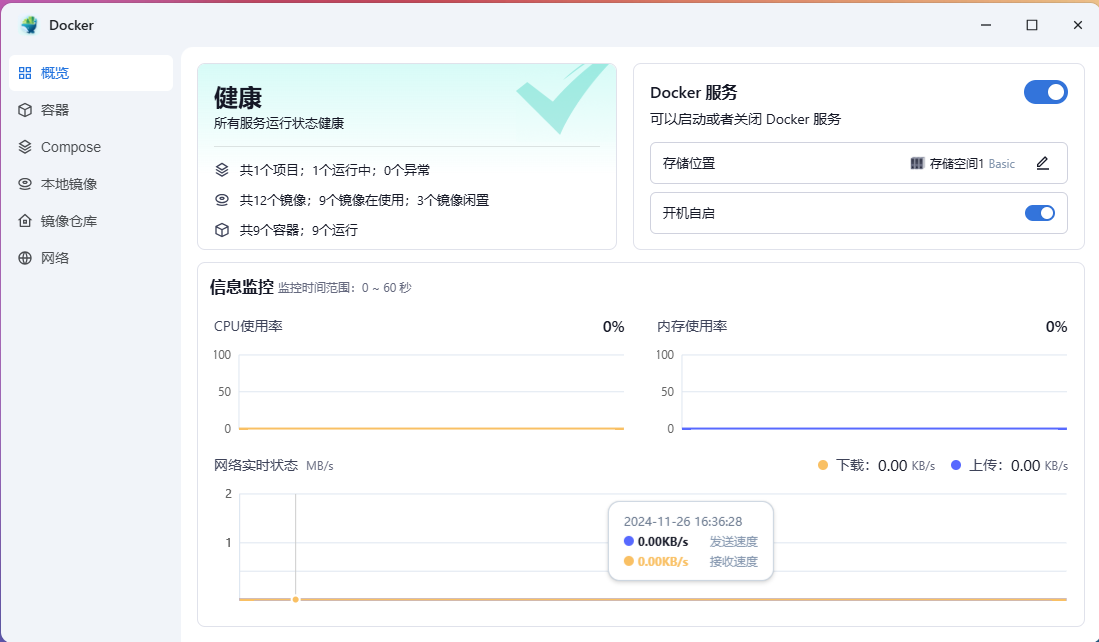This screenshot has width=1099, height=642.
Task: Click the 镜像仓库 house icon in sidebar
Action: point(25,221)
